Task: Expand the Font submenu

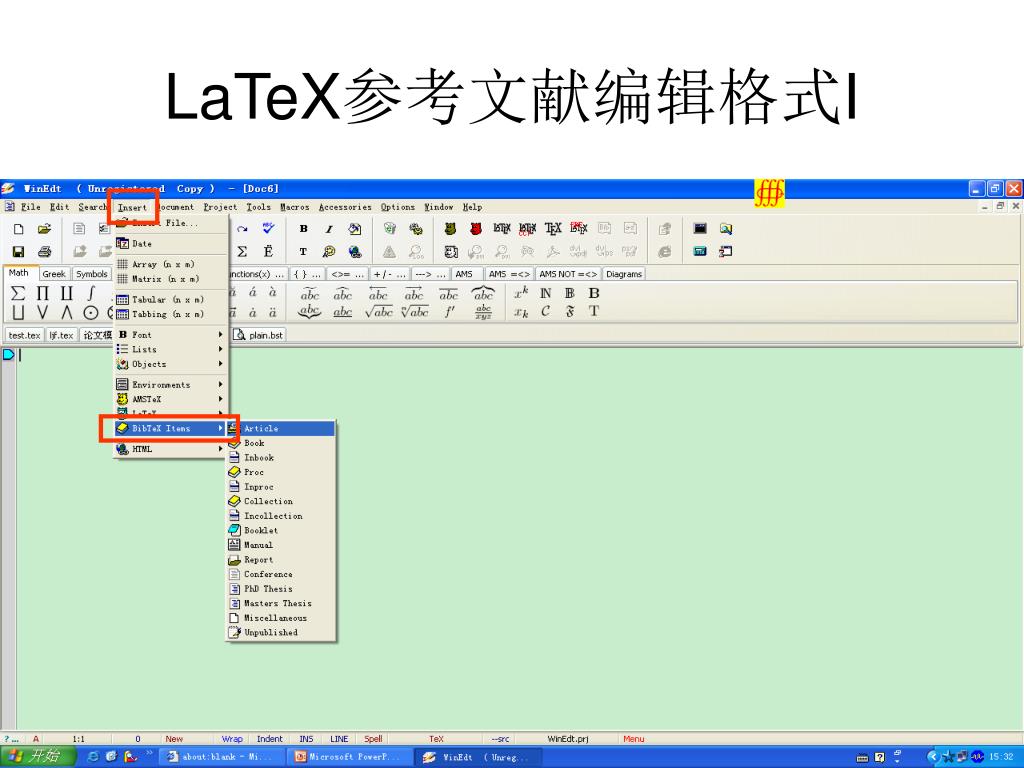Action: [170, 334]
